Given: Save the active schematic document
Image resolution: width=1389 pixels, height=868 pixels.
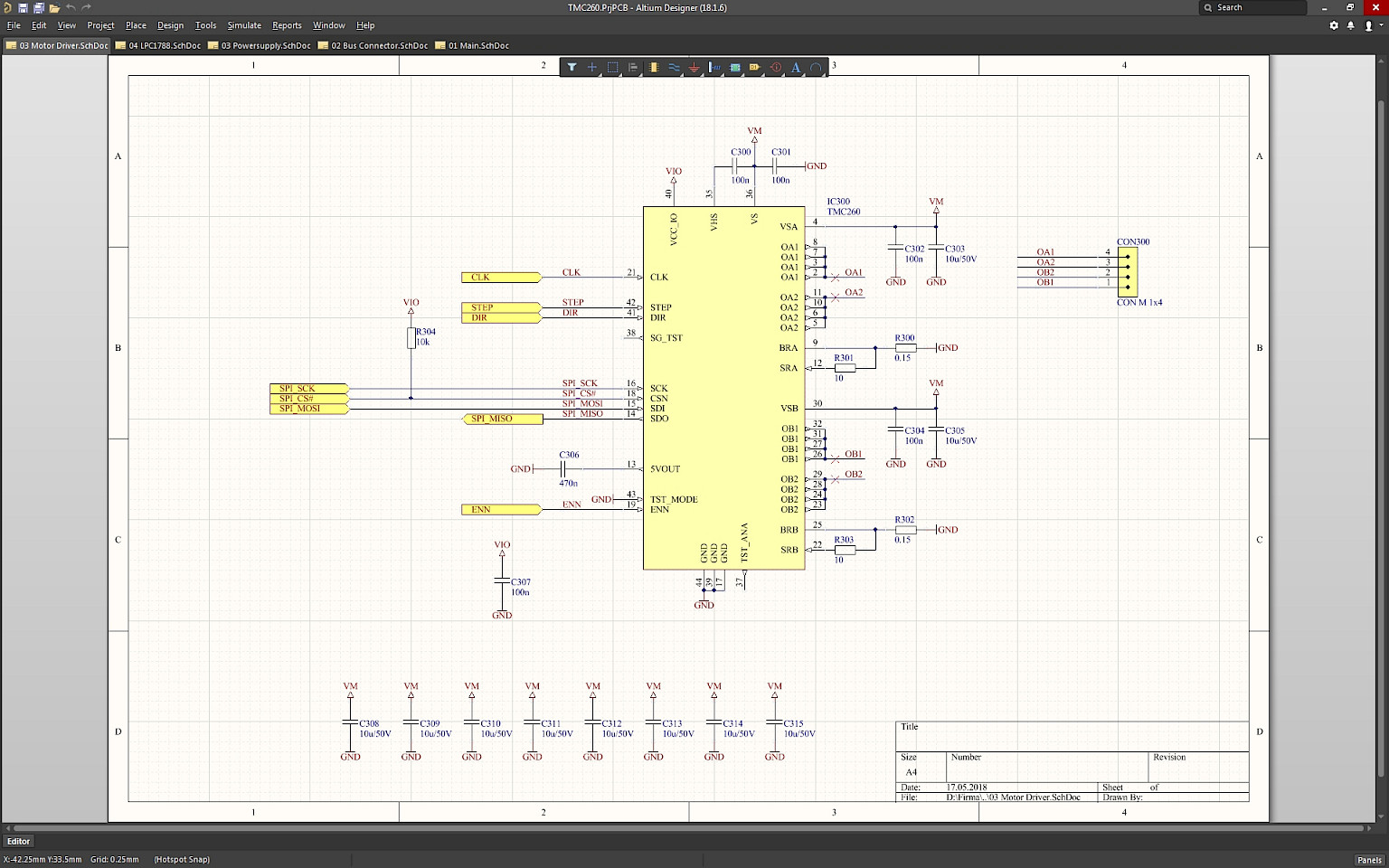Looking at the screenshot, I should tap(24, 7).
